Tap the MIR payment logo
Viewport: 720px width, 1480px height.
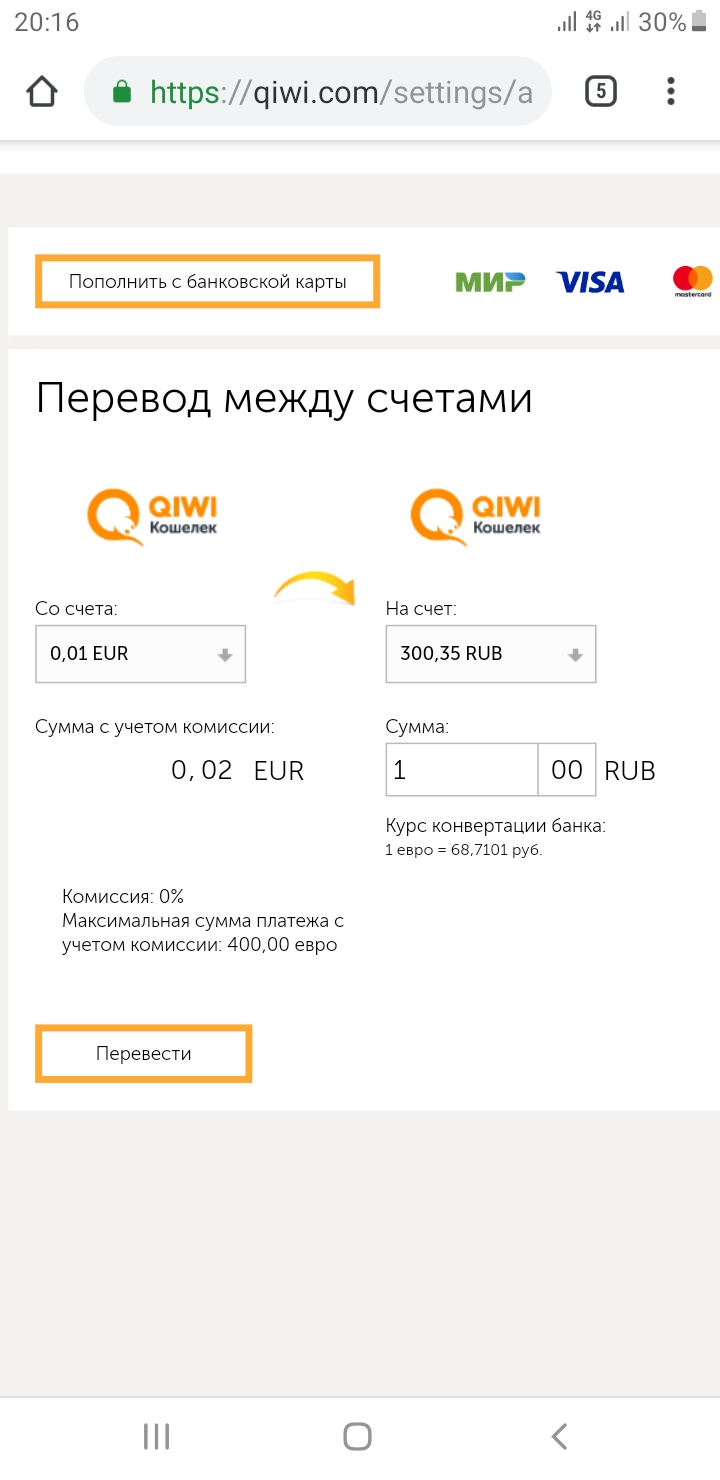tap(490, 282)
